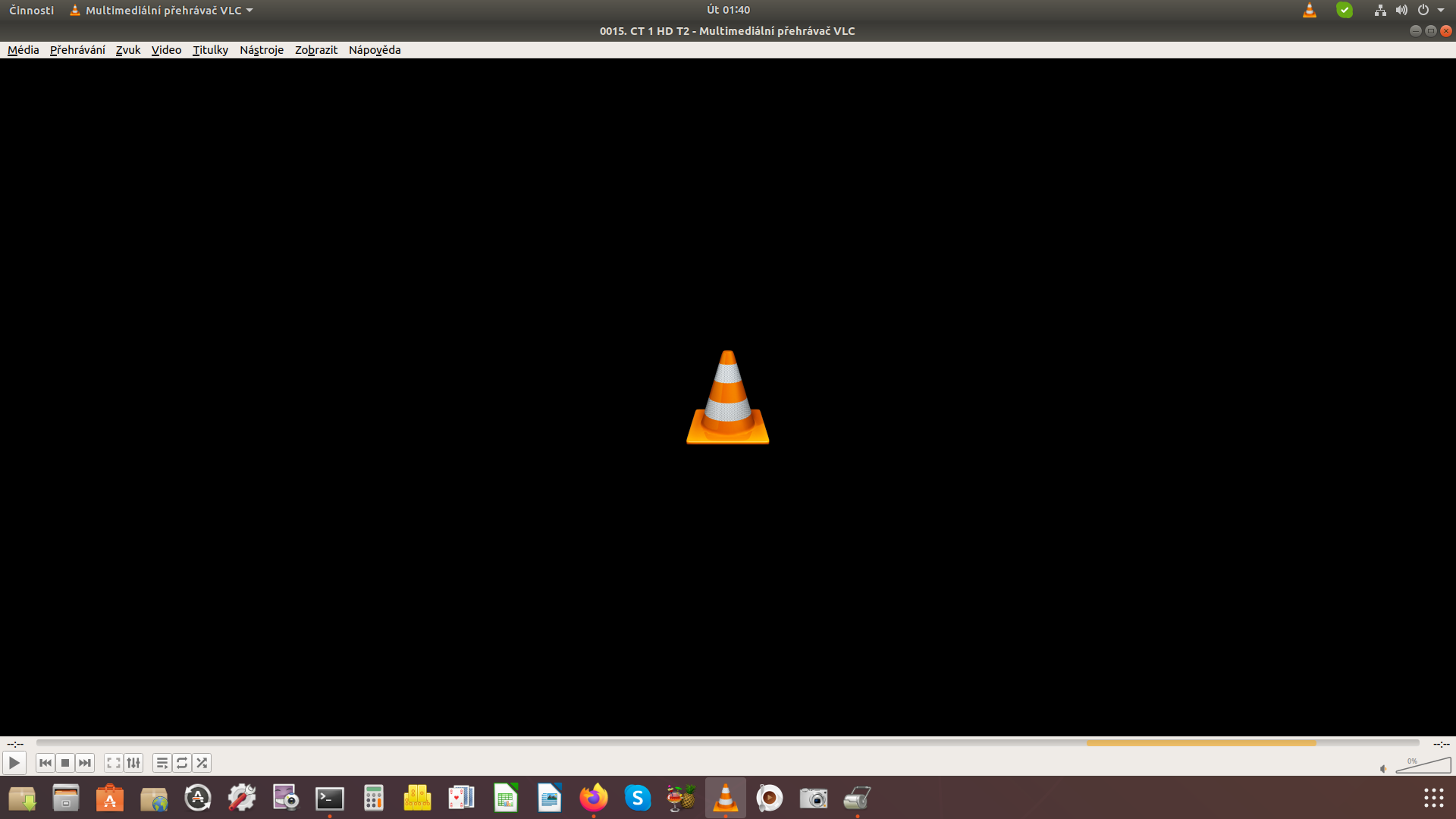Click the Činnosti activities button
This screenshot has height=819, width=1456.
point(32,11)
